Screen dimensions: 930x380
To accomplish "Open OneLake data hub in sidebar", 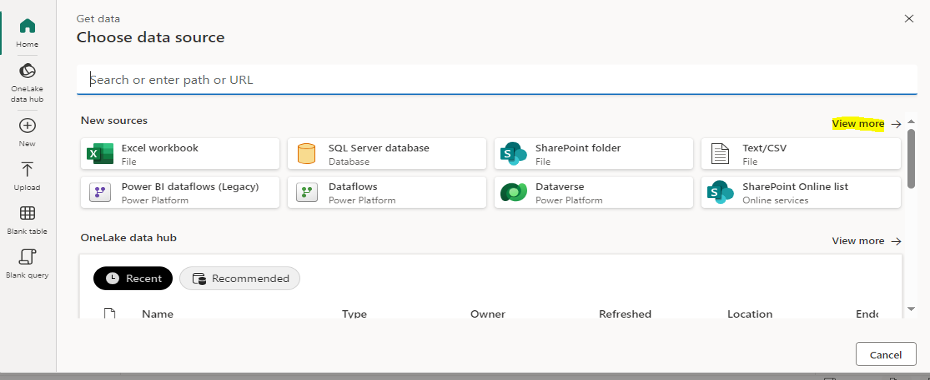I will [27, 82].
